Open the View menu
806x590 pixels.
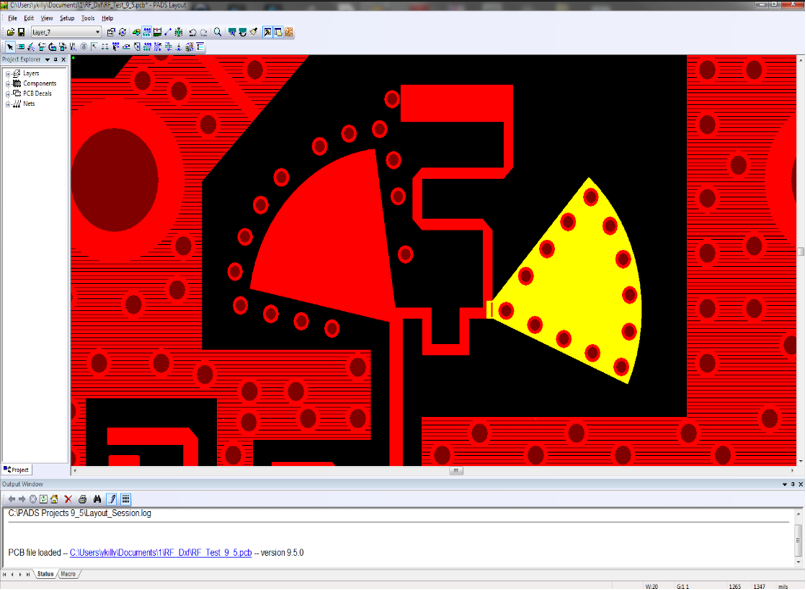pos(47,18)
